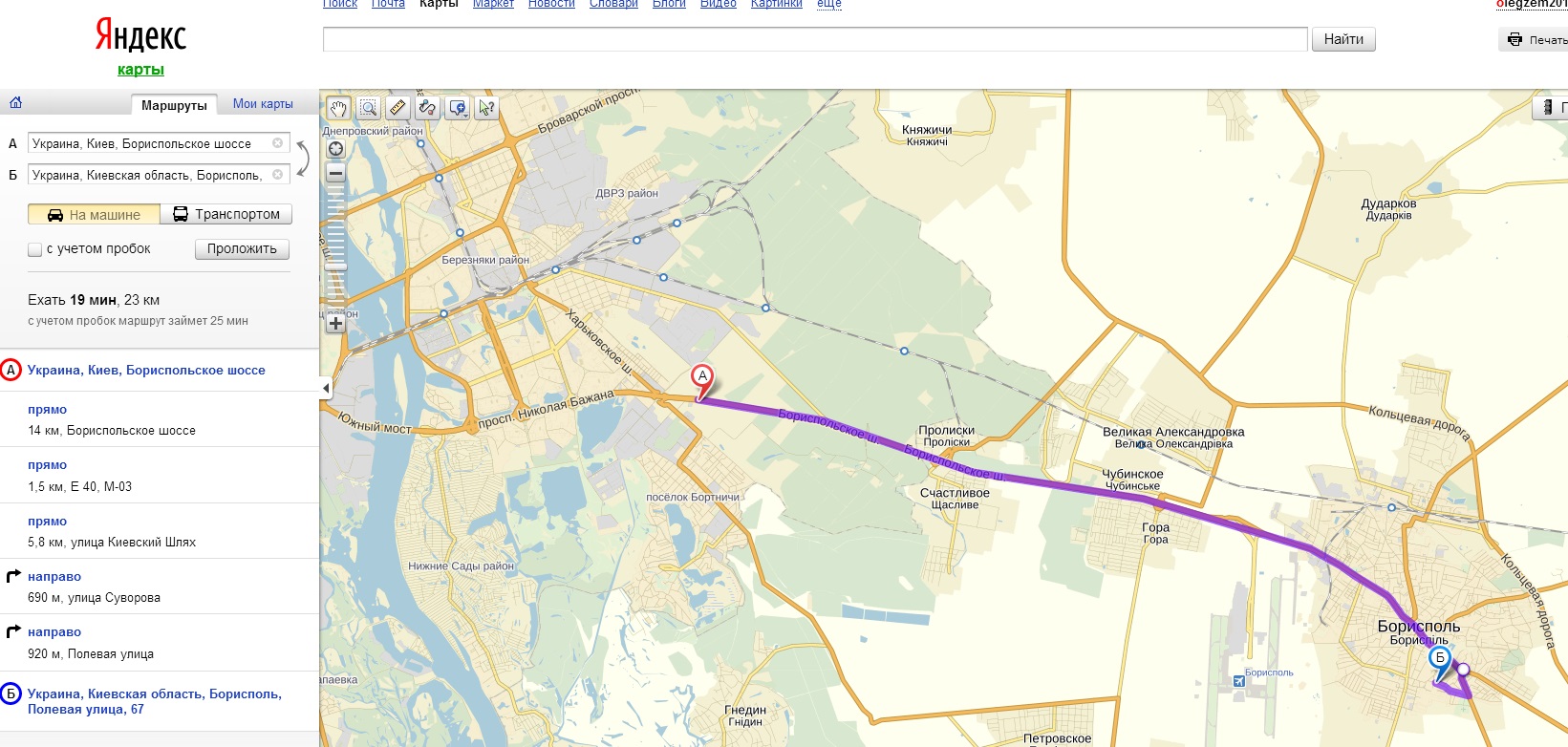
Task: Select the zoom-to-area magnifier tool
Action: click(368, 108)
